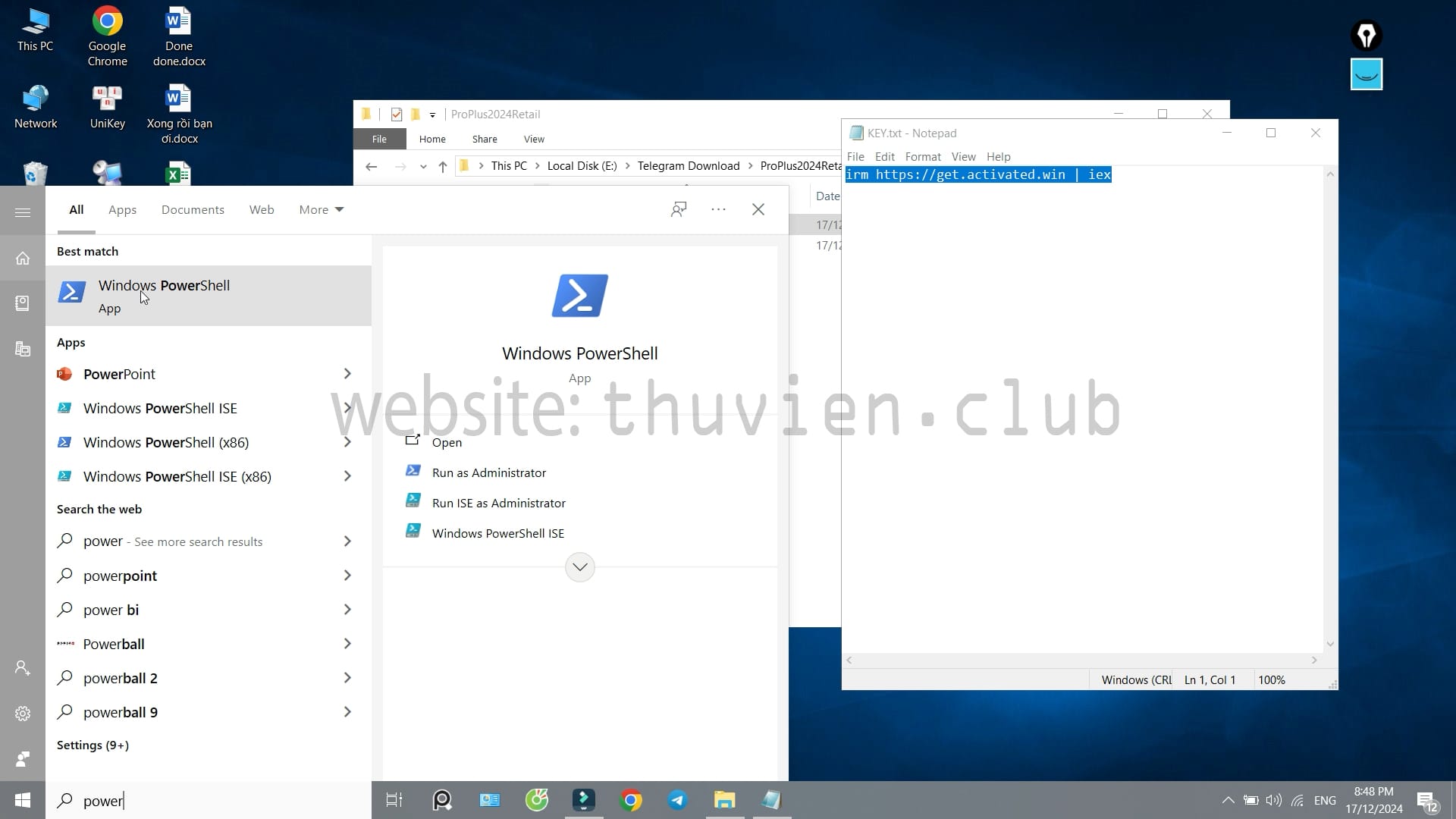The image size is (1456, 819).
Task: Switch to Web search tab
Action: click(x=262, y=209)
